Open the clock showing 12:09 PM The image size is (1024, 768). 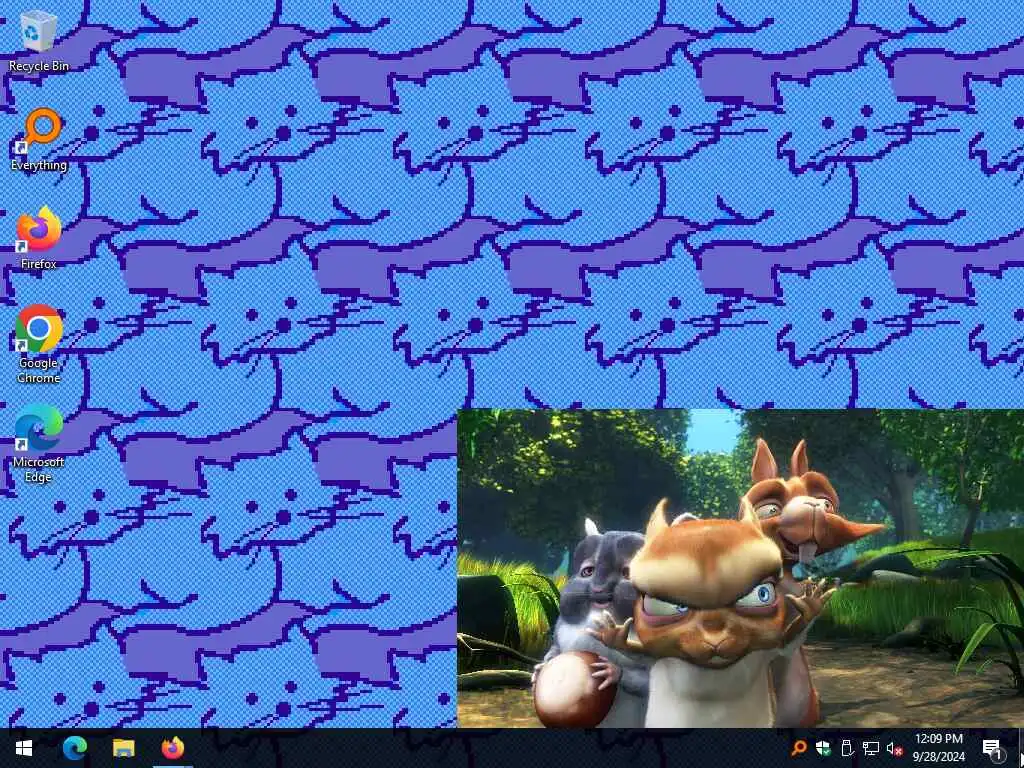click(938, 748)
